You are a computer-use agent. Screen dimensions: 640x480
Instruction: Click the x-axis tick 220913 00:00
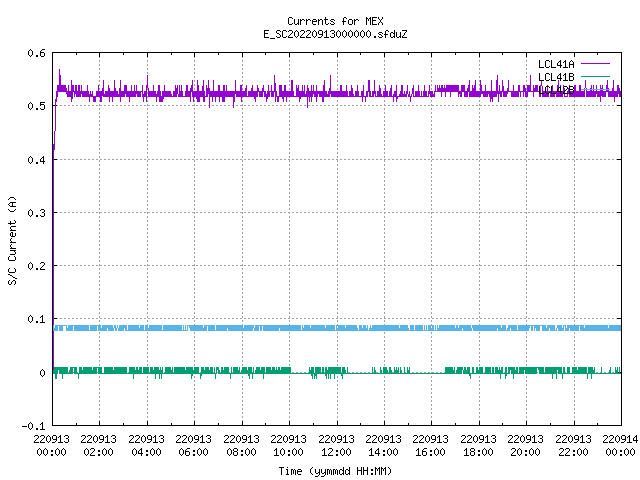pos(51,446)
